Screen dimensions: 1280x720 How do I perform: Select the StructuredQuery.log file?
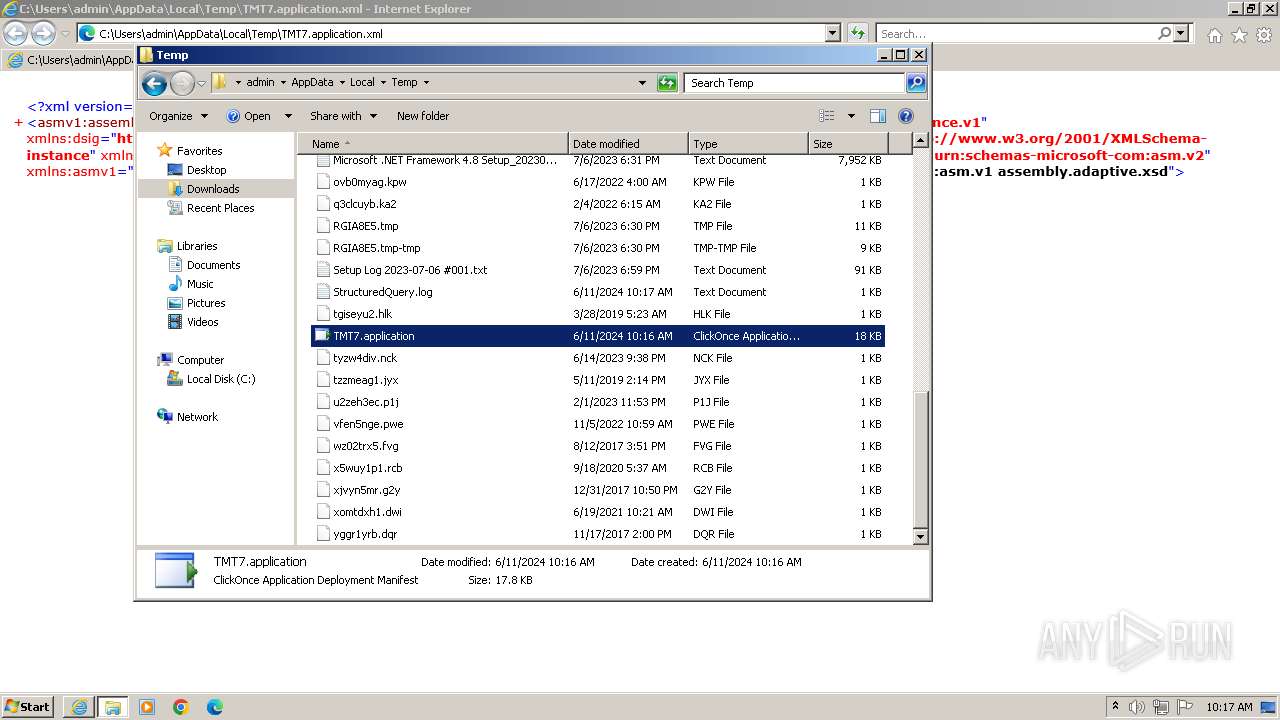click(x=598, y=292)
